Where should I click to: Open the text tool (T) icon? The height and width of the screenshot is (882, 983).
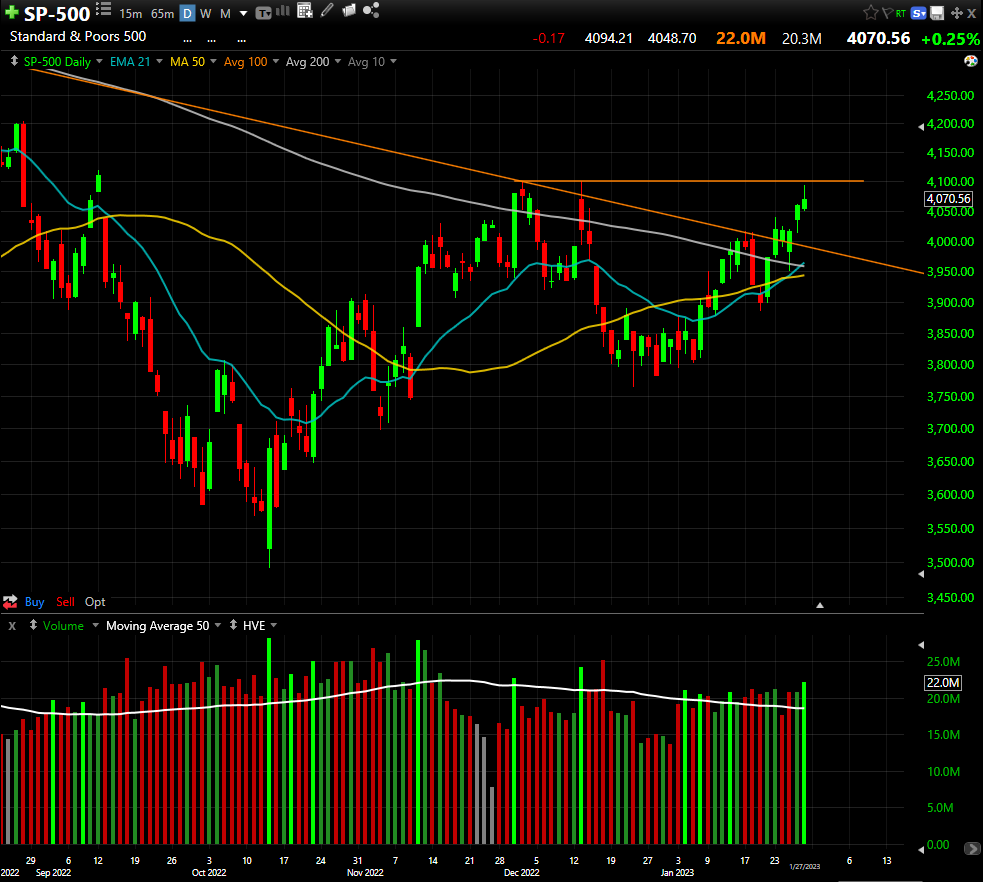click(x=264, y=13)
